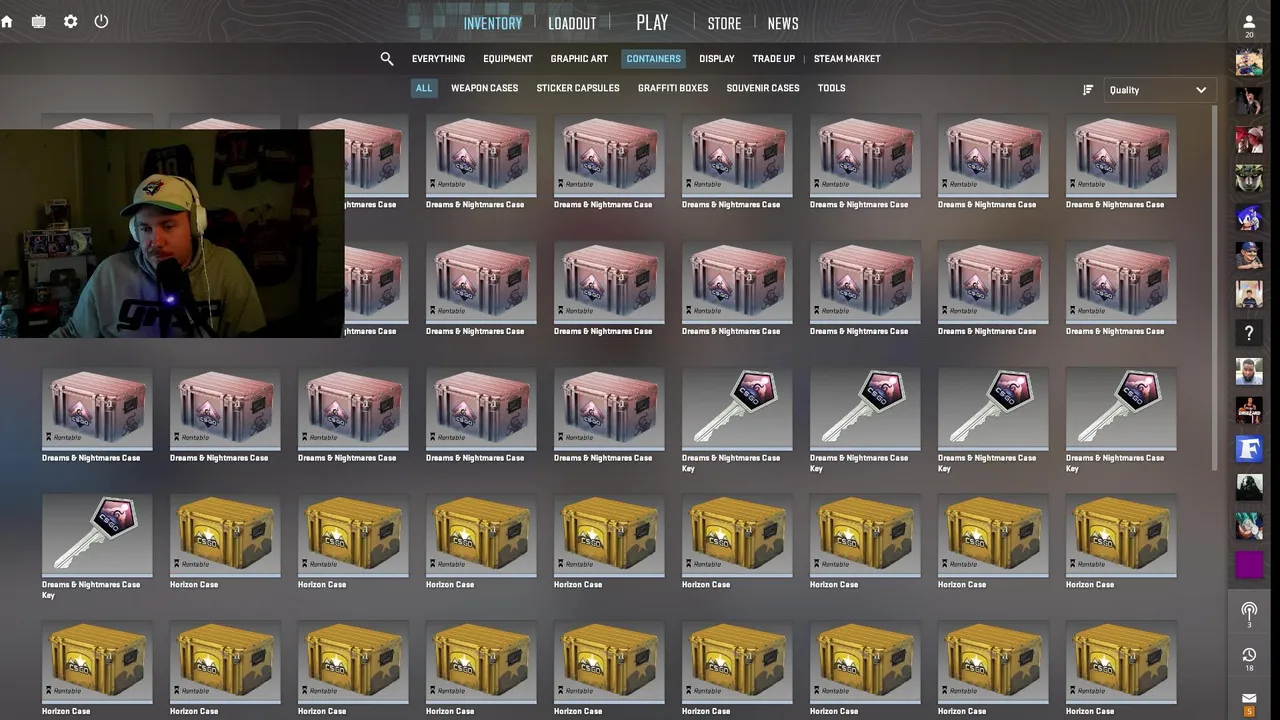Open the News tab
Image resolution: width=1280 pixels, height=720 pixels.
click(783, 23)
